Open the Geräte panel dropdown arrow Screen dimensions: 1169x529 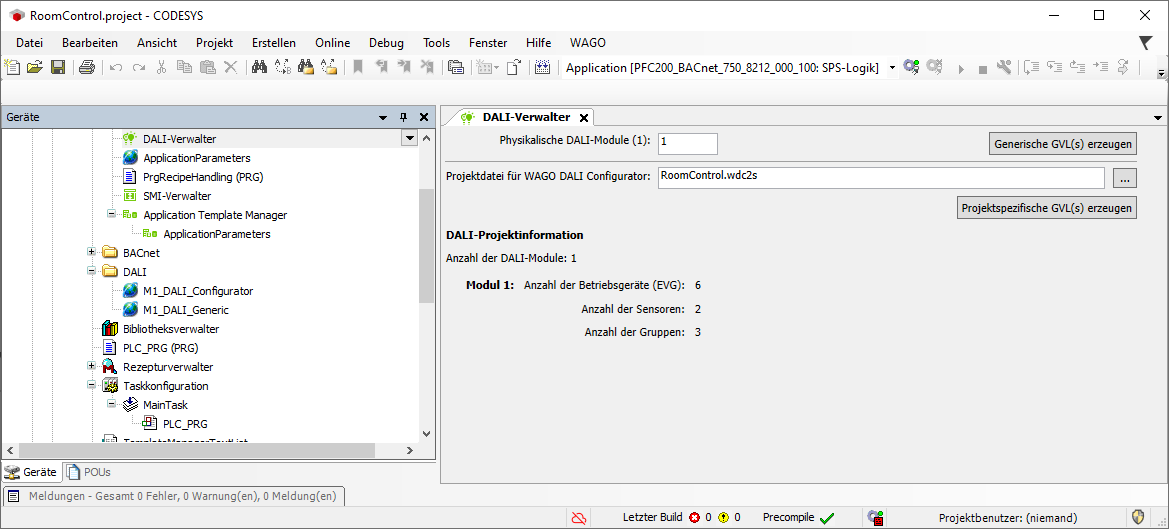(383, 117)
